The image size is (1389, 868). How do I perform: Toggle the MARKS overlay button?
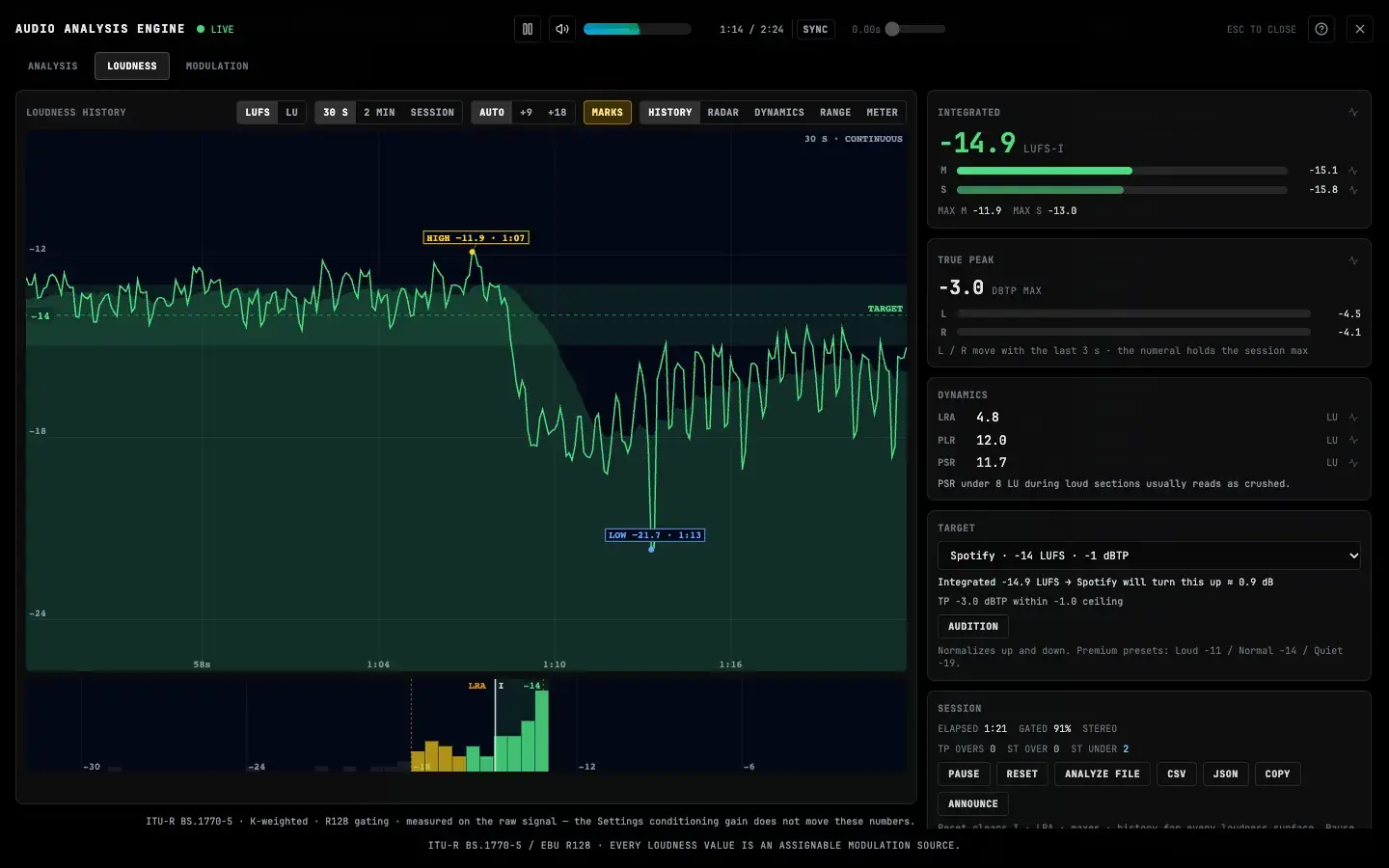pos(607,113)
